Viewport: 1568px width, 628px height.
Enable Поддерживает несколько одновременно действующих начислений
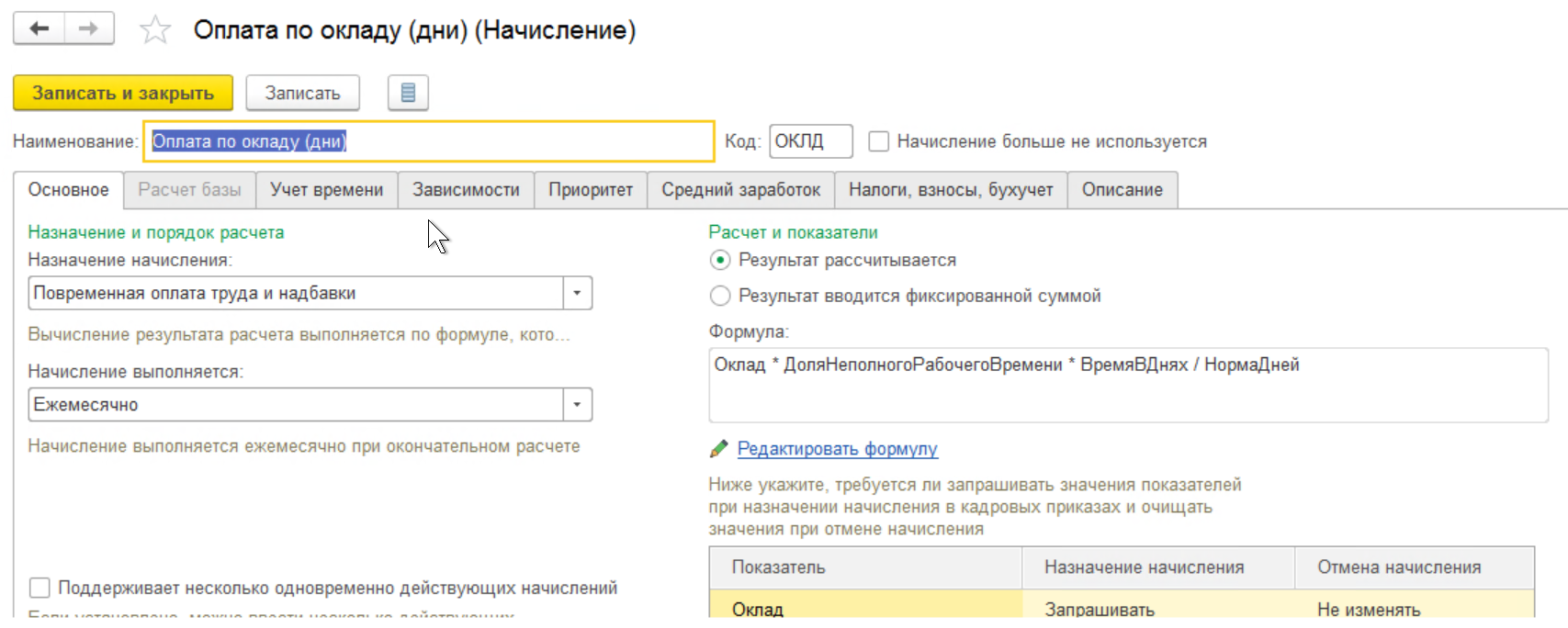coord(39,588)
